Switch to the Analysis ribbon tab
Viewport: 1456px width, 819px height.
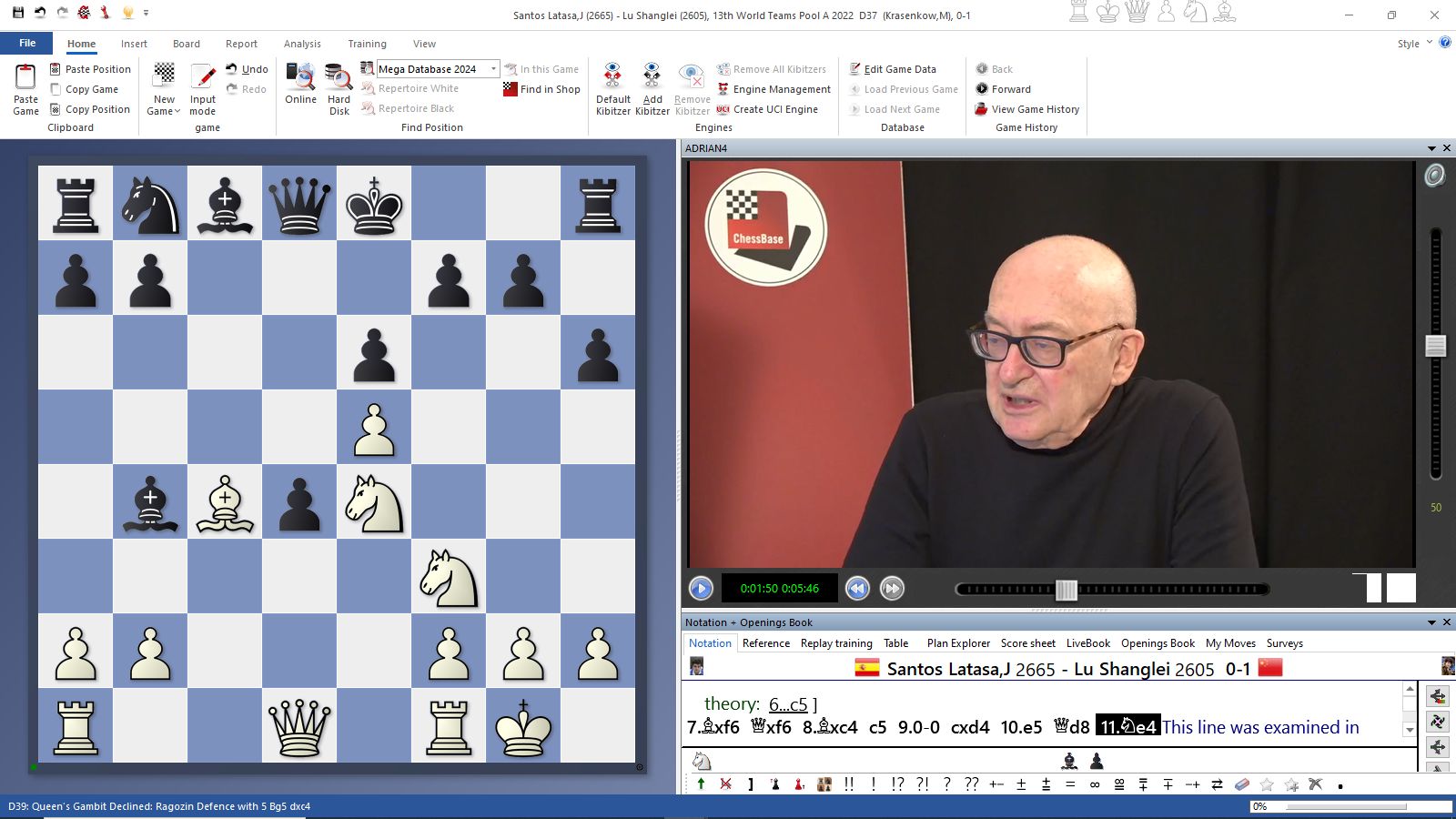pos(302,44)
